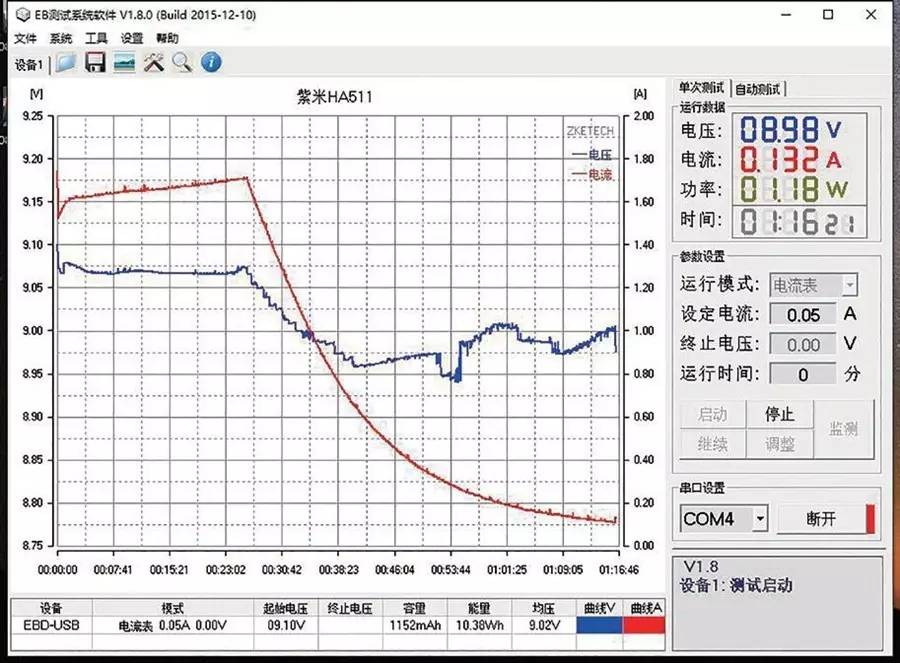
Task: Select the magnifier zoom icon
Action: [x=180, y=62]
